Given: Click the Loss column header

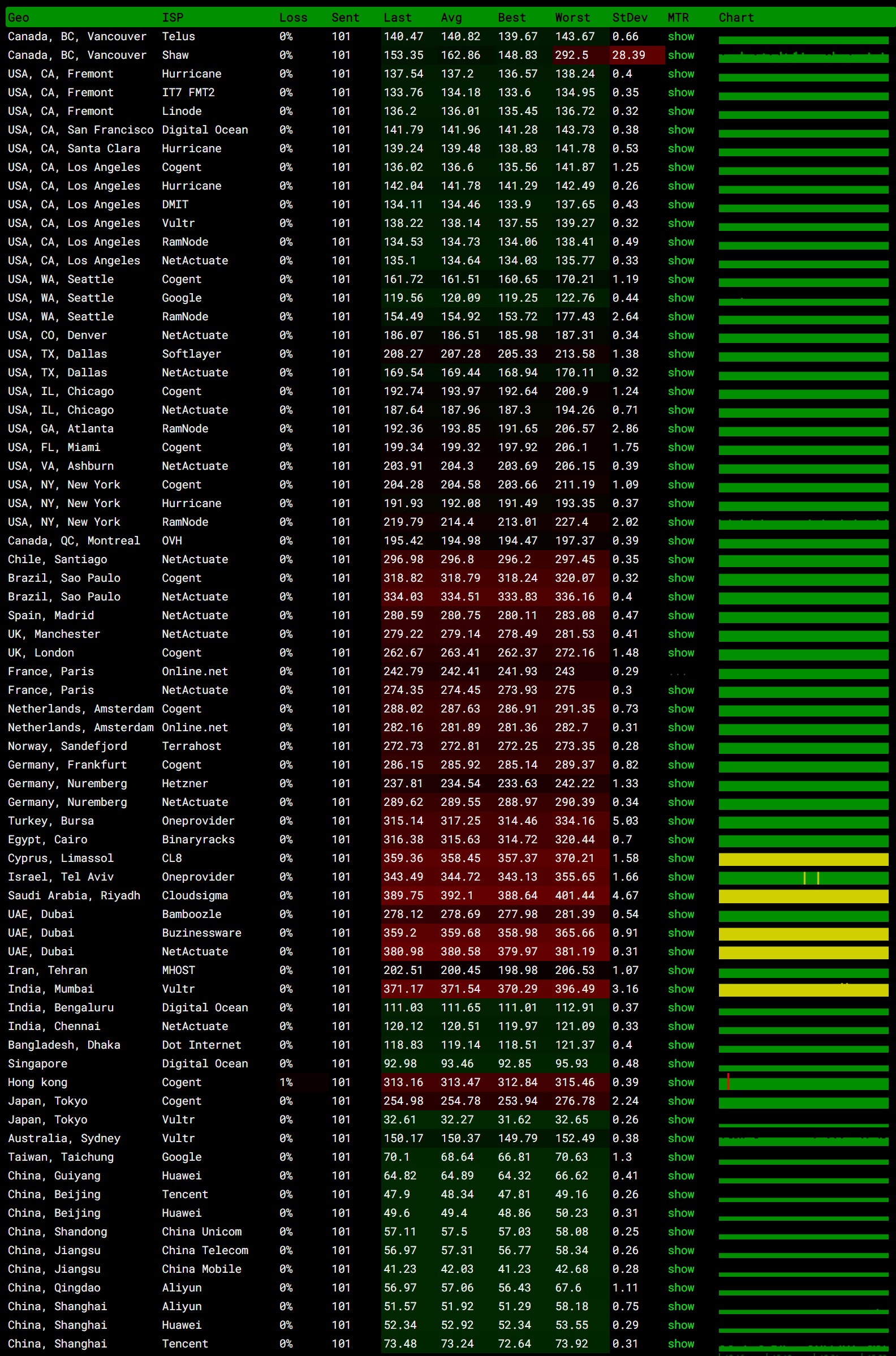Looking at the screenshot, I should [x=293, y=18].
